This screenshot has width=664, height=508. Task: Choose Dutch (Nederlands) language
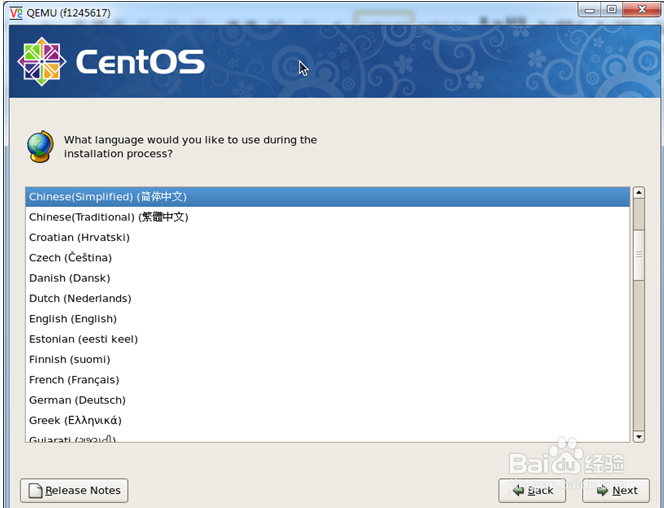click(327, 298)
